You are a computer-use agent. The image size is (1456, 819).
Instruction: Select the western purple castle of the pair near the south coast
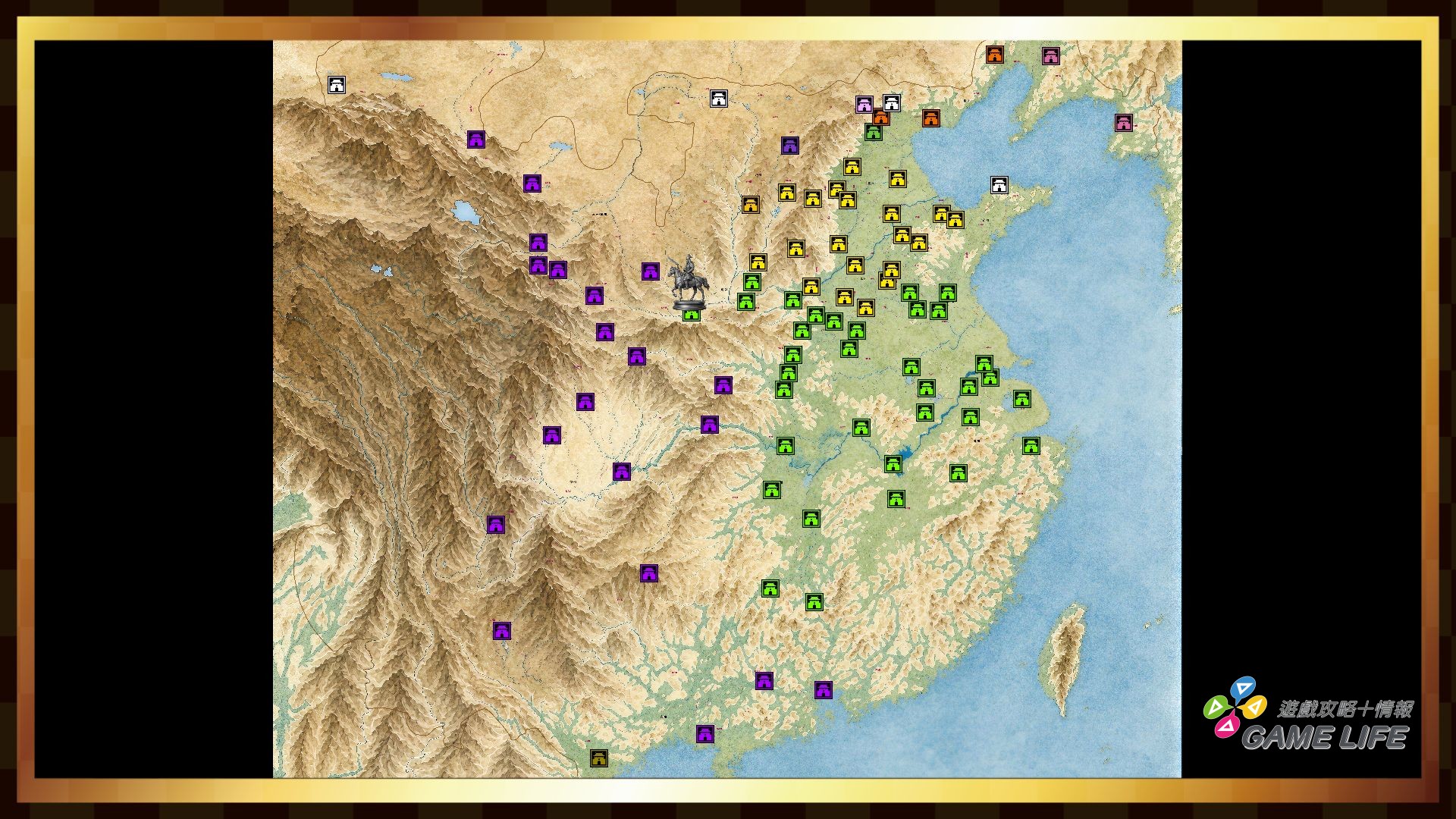[764, 681]
